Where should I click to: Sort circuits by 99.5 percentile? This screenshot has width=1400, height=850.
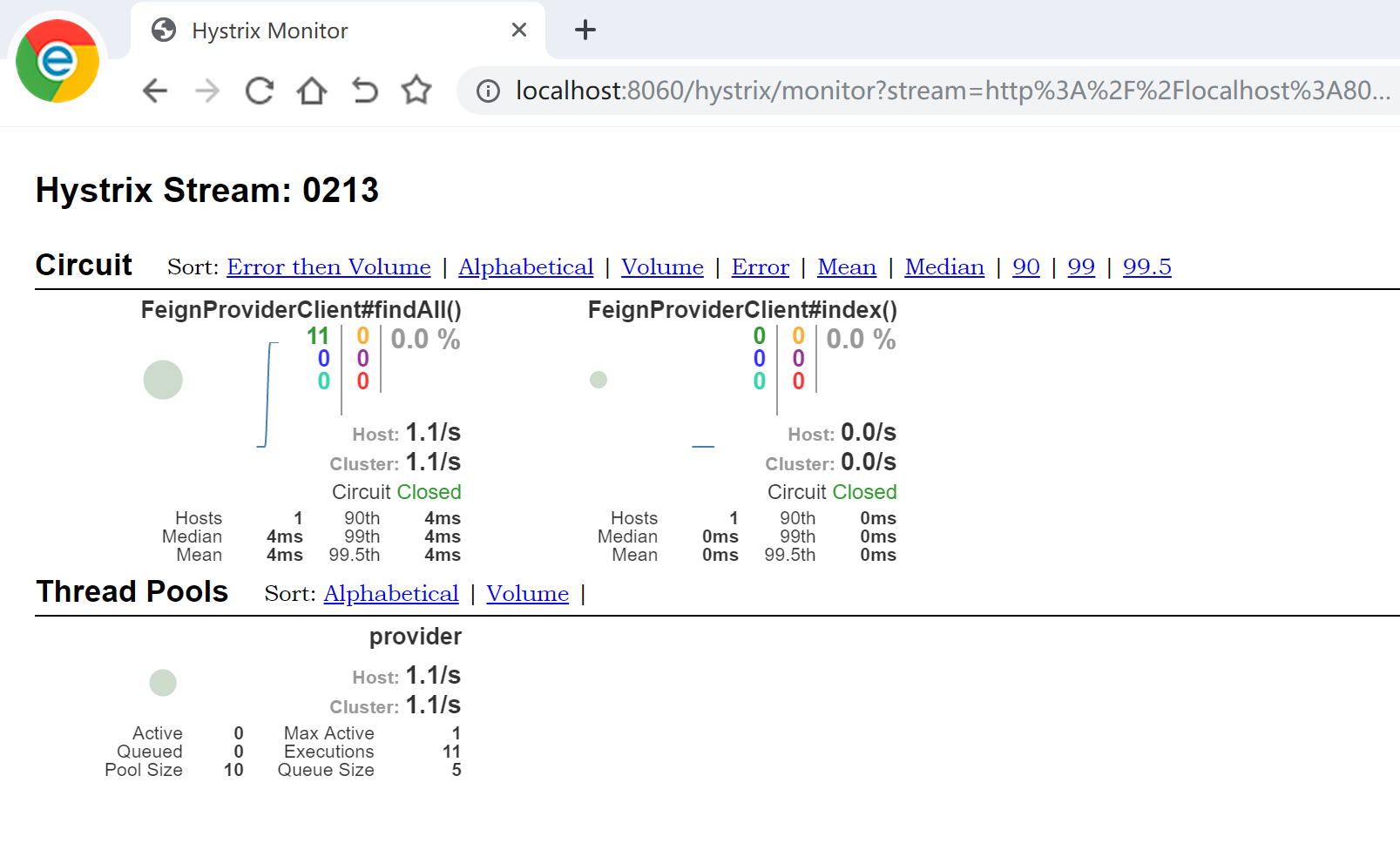[x=1147, y=266]
